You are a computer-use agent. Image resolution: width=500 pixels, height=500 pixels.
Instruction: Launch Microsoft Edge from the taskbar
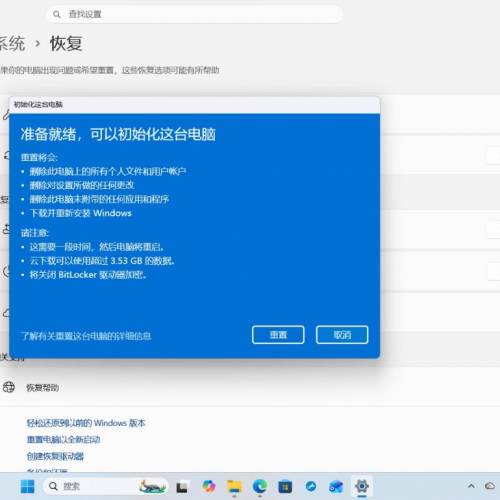(260, 487)
